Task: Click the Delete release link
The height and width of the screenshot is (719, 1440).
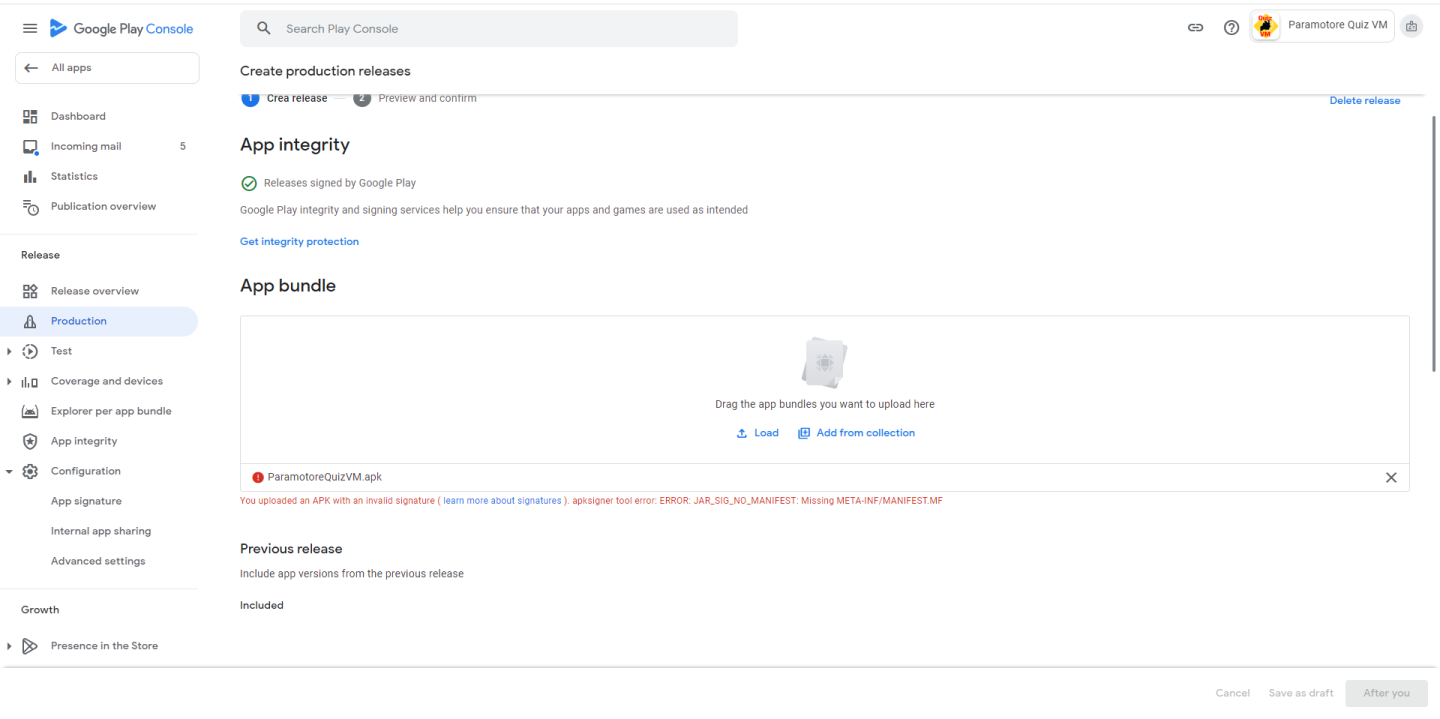Action: point(1364,100)
